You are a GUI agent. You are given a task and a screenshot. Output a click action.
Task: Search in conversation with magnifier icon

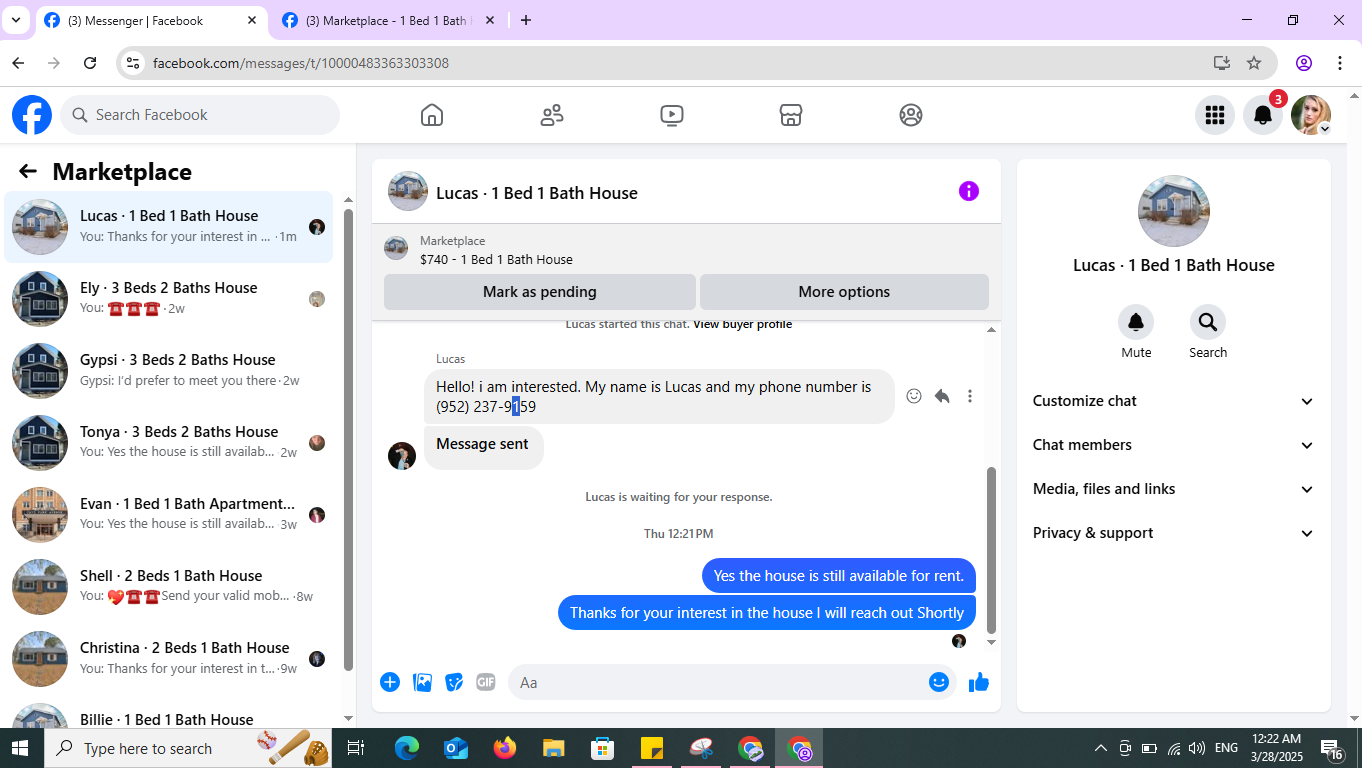[x=1208, y=322]
